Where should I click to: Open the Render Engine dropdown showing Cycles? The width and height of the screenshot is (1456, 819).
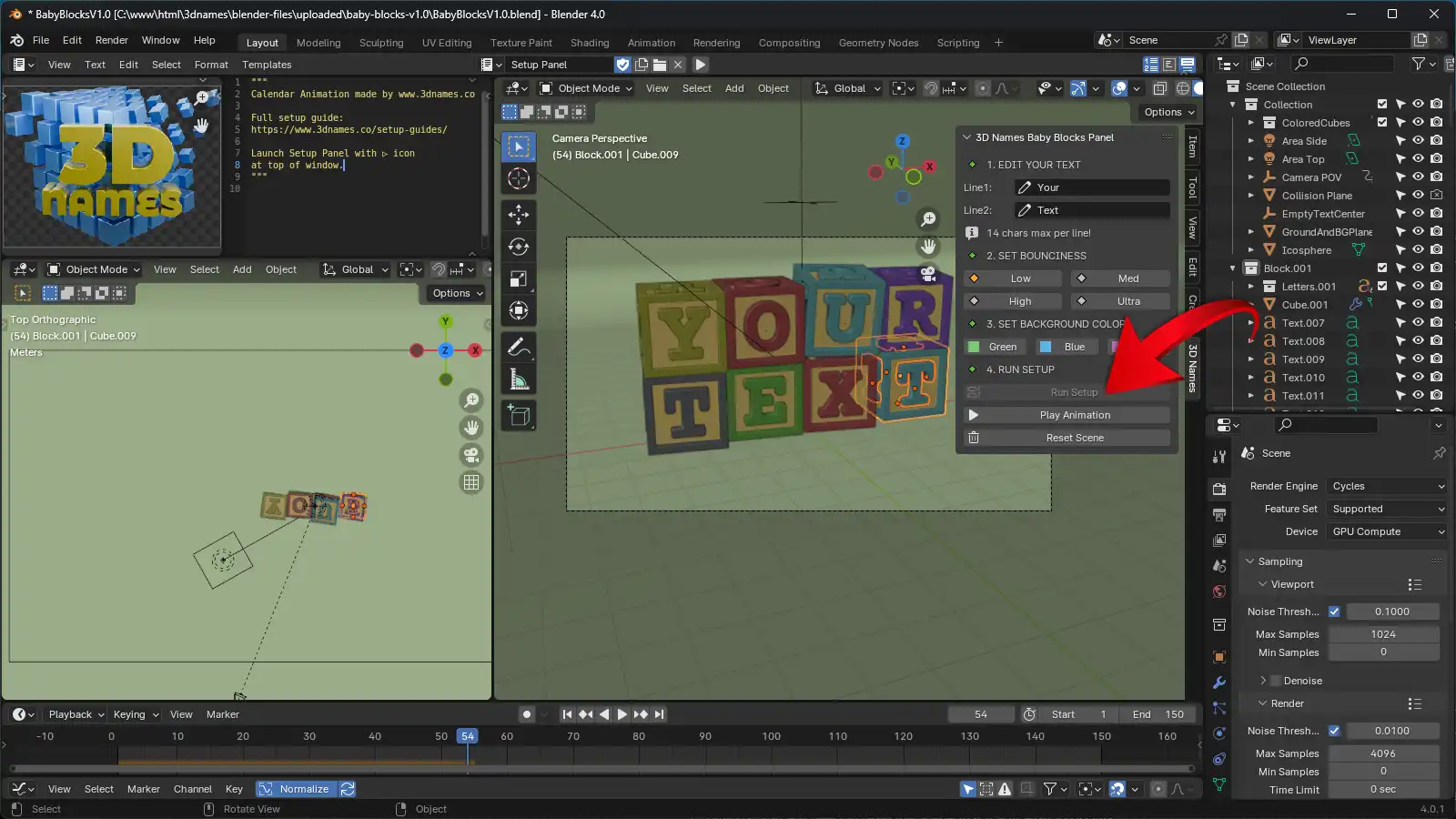1386,485
